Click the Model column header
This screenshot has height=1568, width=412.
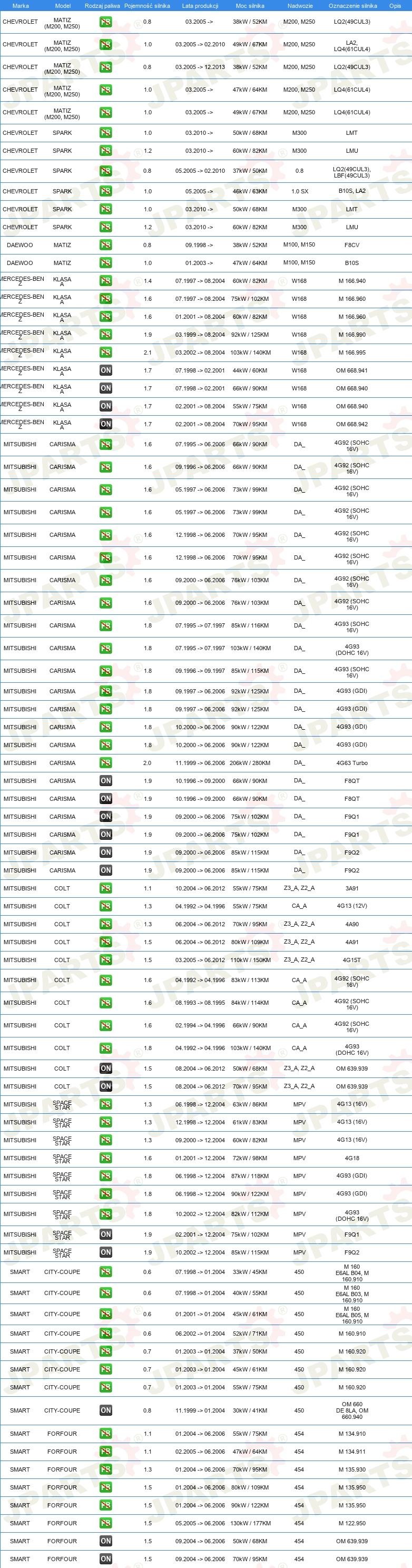[63, 5]
